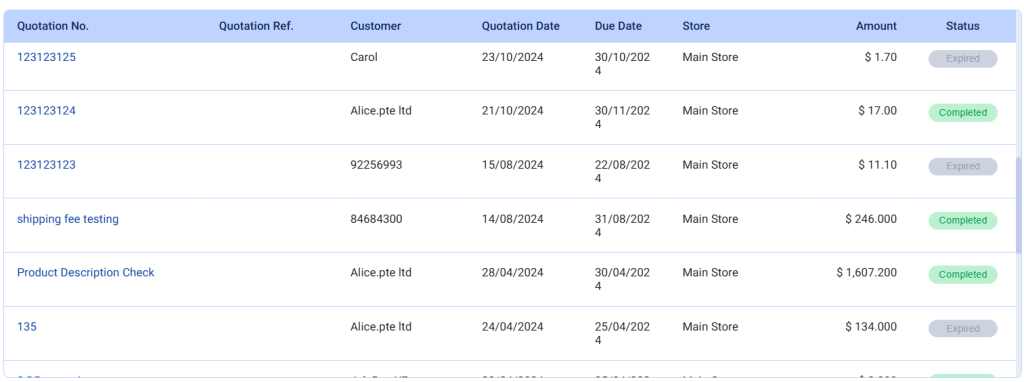Open the shipping fee testing quotation
Viewport: 1024px width, 382px height.
68,219
